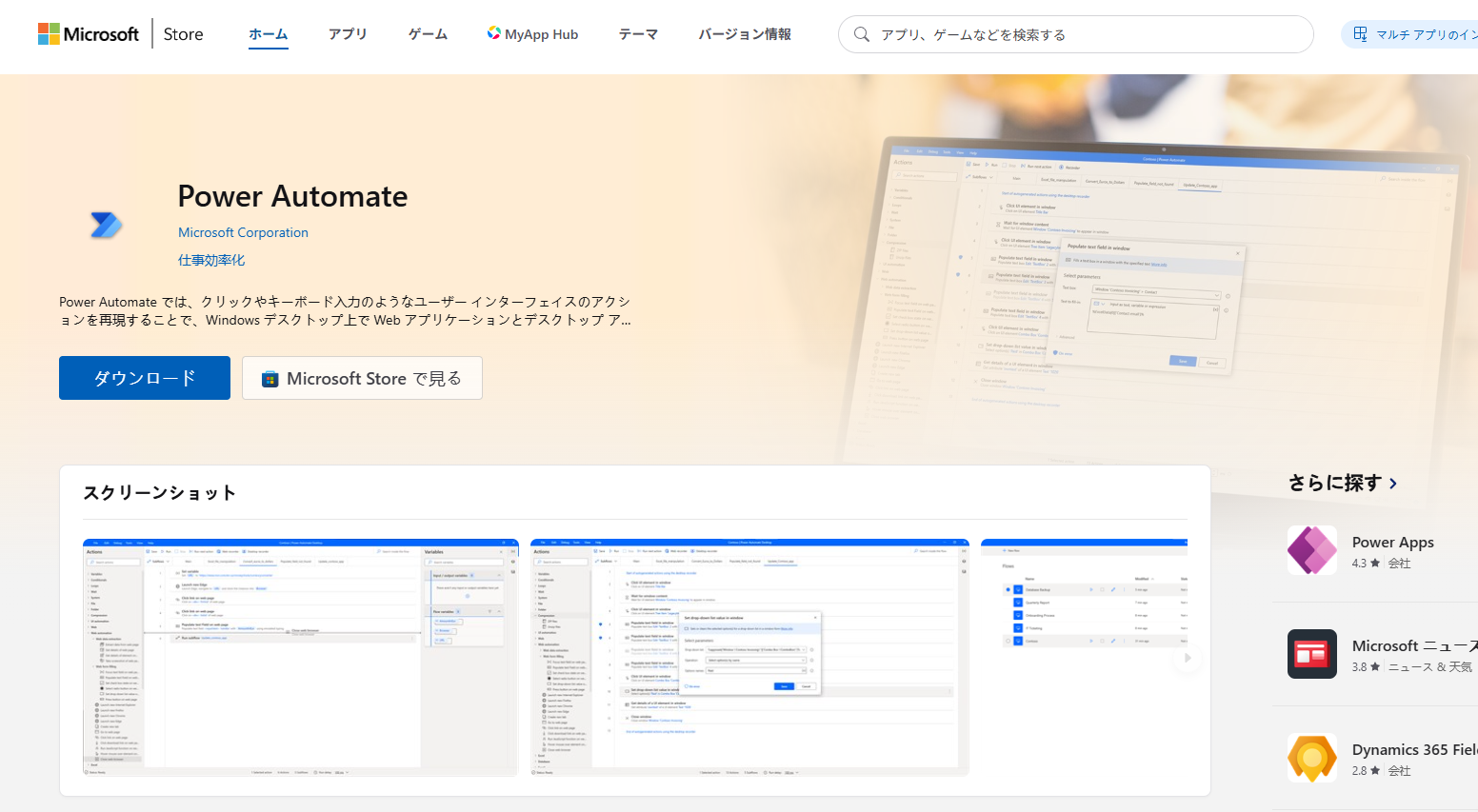Select the ホーム tab

[269, 34]
